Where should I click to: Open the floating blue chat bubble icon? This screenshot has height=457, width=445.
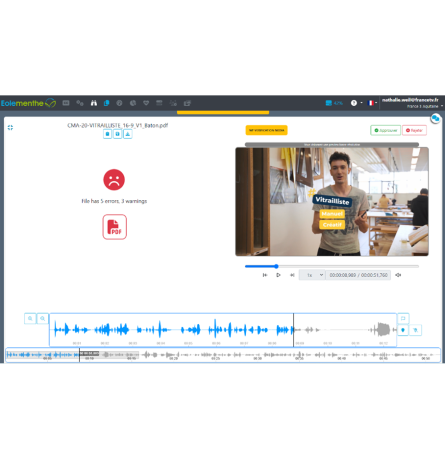click(x=435, y=118)
